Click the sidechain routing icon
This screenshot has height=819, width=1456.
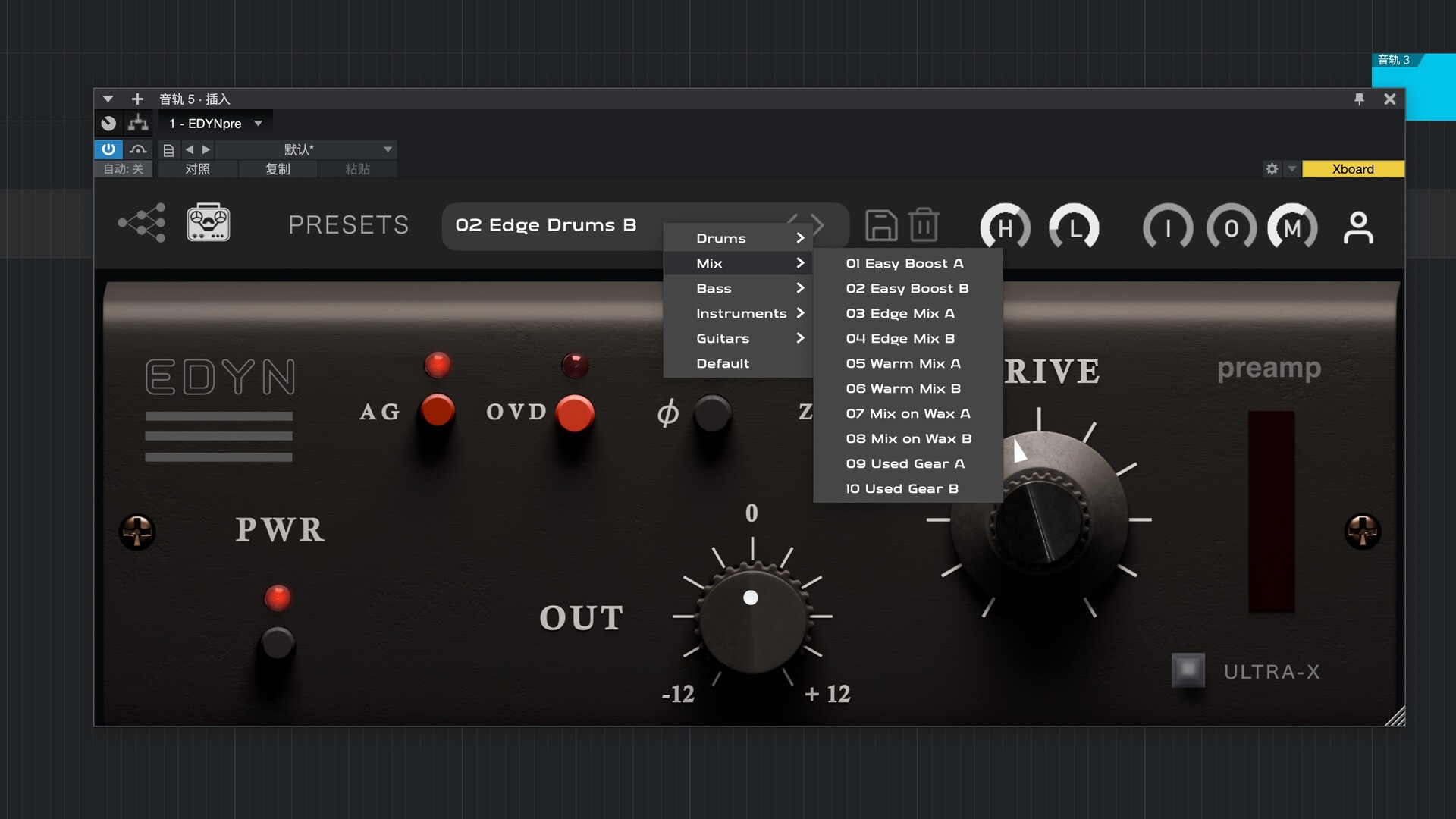(x=138, y=123)
